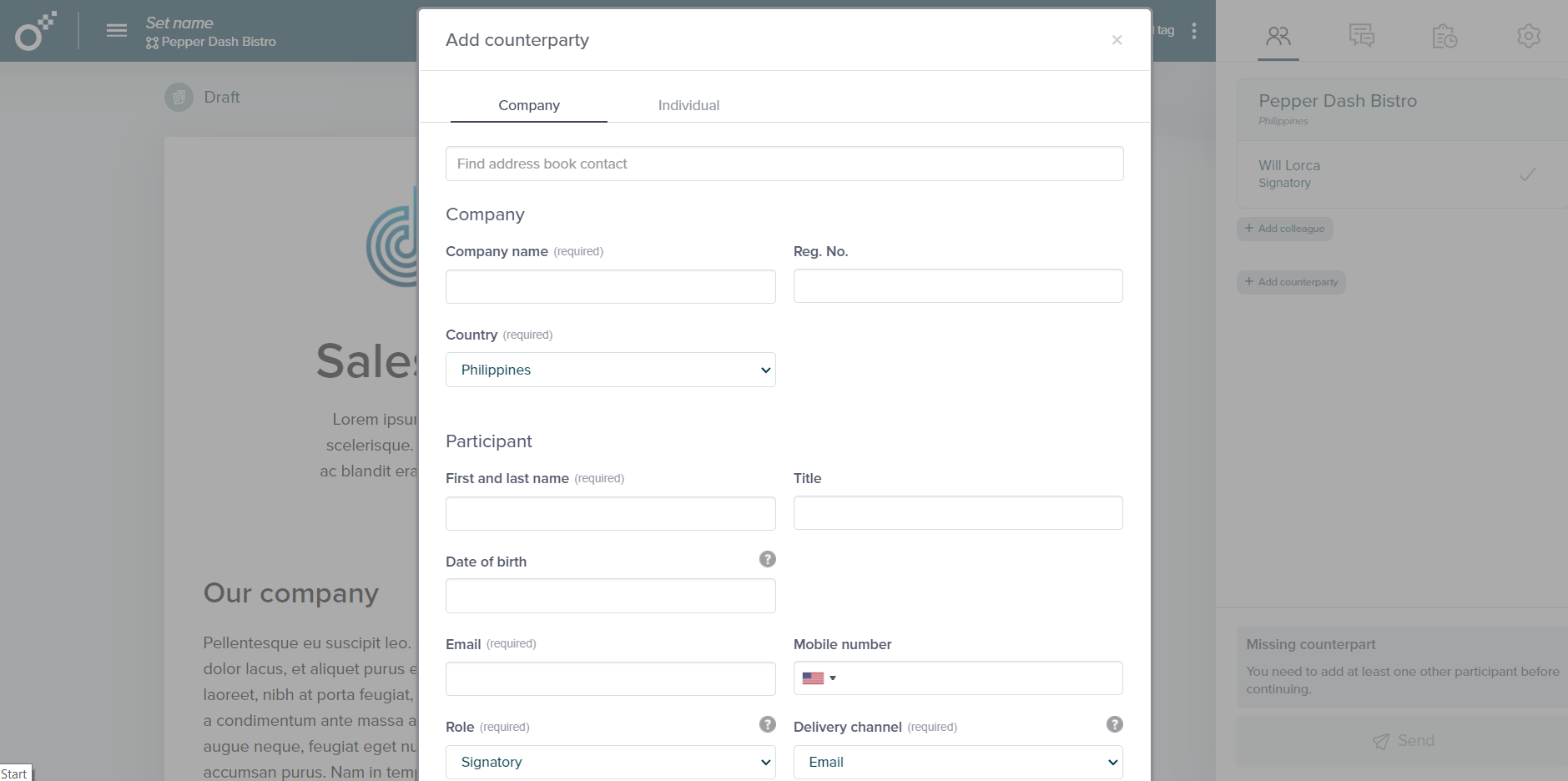Image resolution: width=1568 pixels, height=781 pixels.
Task: Open the settings gear icon
Action: tap(1528, 36)
